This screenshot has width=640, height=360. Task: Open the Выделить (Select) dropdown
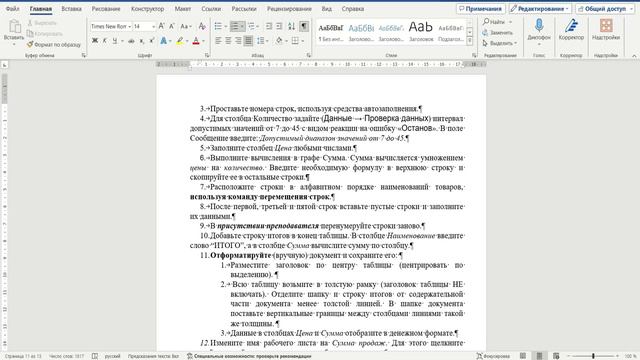(x=500, y=43)
